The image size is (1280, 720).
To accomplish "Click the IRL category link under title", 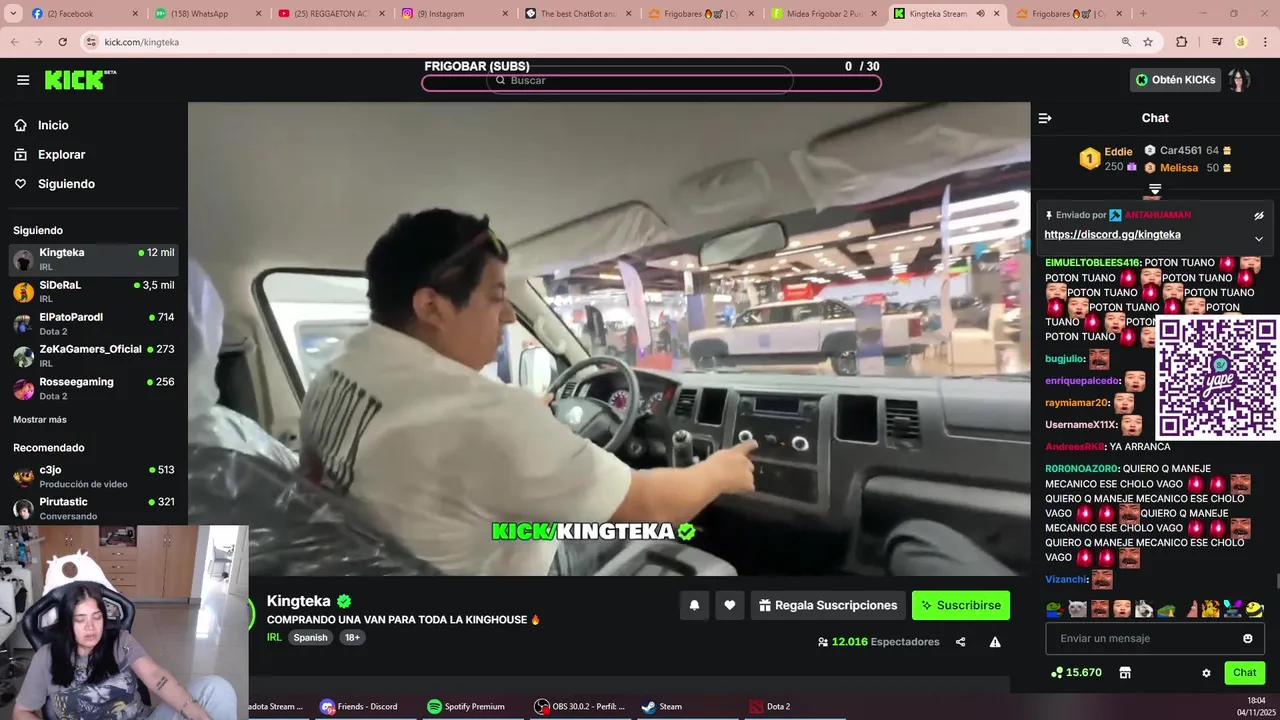I will pos(274,637).
